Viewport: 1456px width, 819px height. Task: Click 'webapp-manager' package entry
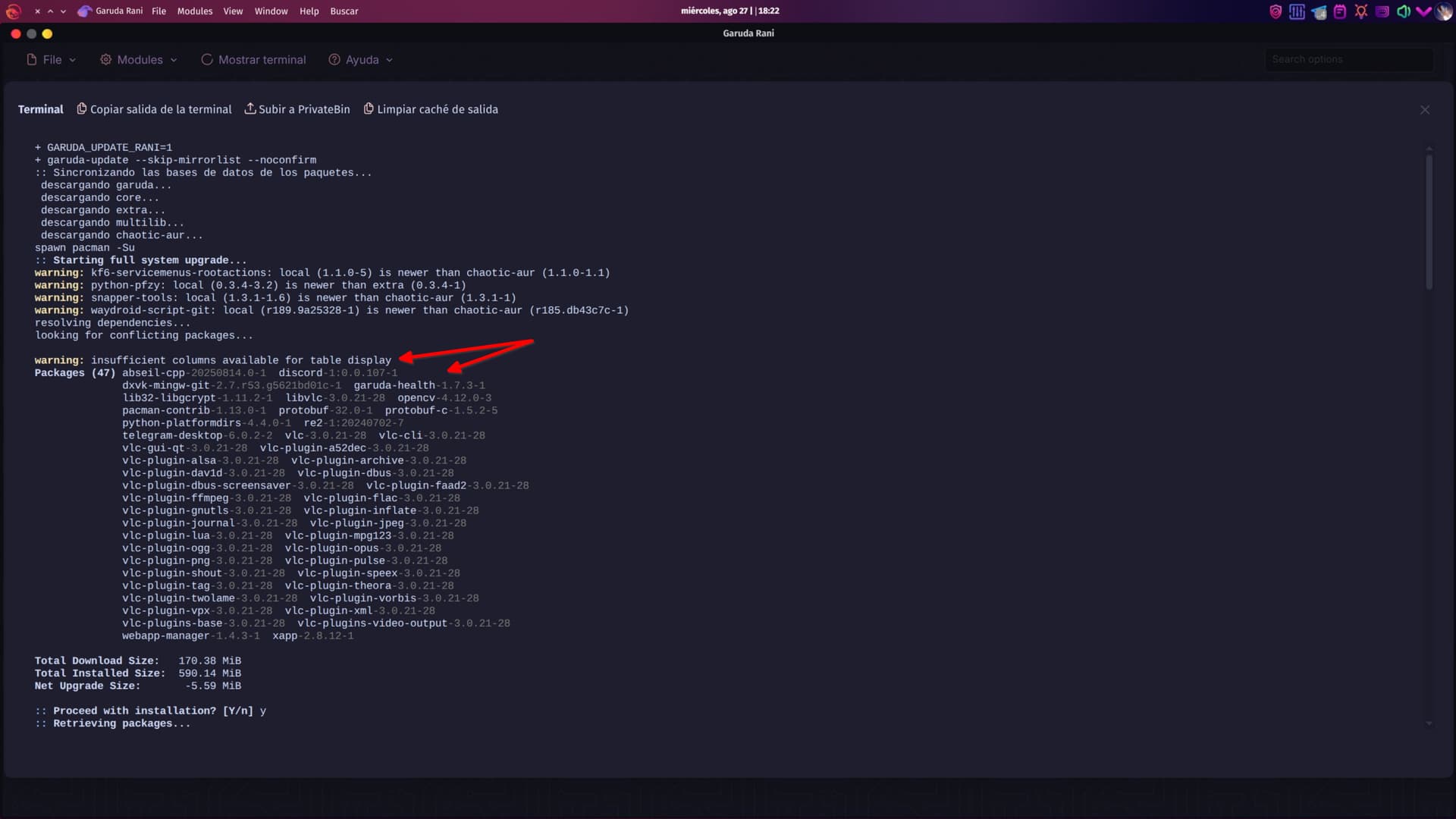(x=191, y=636)
